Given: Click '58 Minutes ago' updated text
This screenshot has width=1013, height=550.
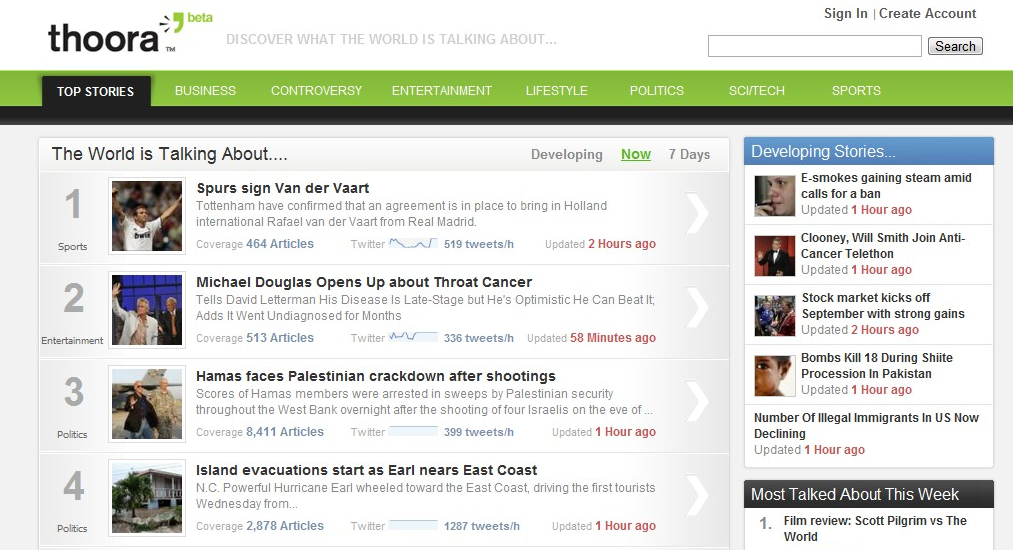Looking at the screenshot, I should (612, 337).
